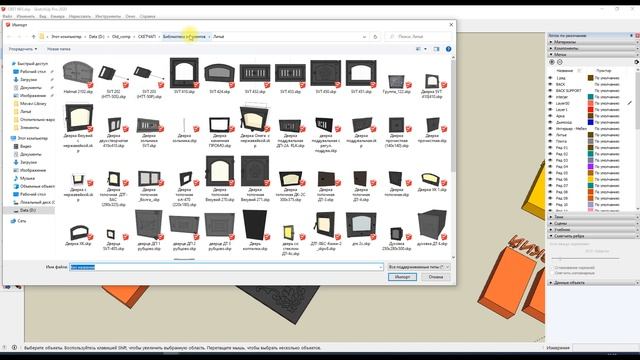Open the file type filter dropdown
Image resolution: width=640 pixels, height=360 pixels.
tap(418, 267)
